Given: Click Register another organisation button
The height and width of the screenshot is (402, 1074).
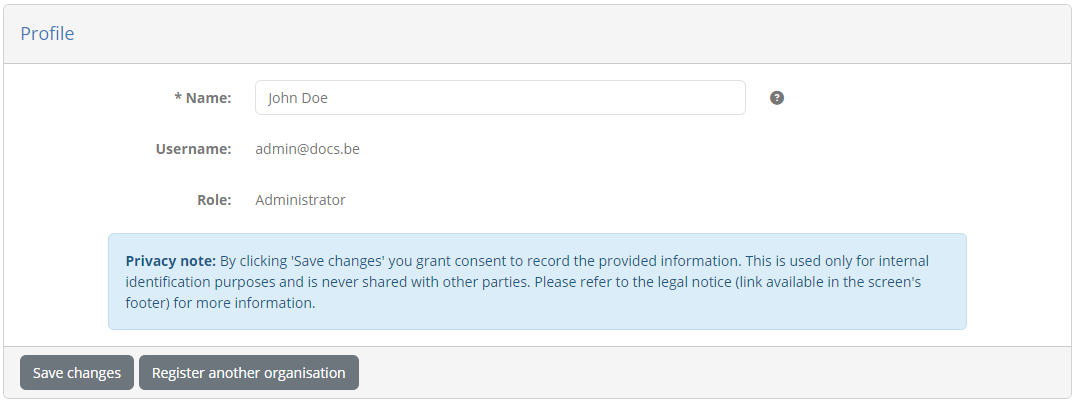Looking at the screenshot, I should [x=249, y=373].
